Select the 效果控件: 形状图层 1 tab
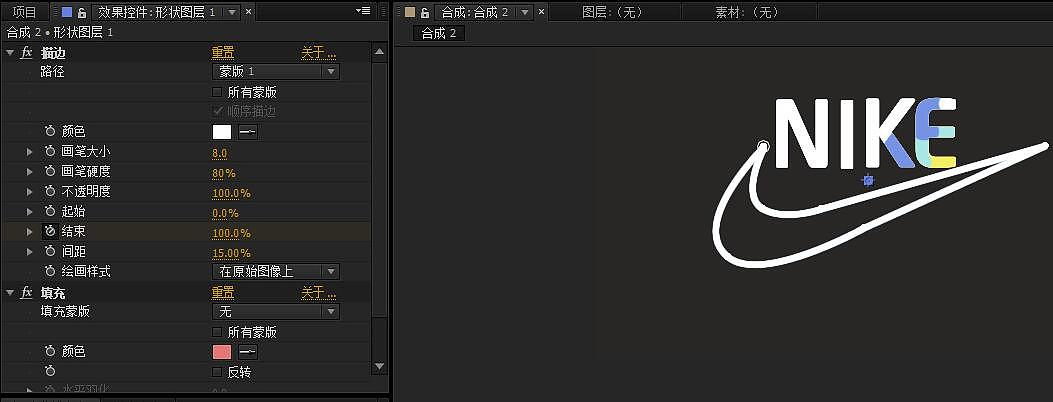 pos(156,12)
